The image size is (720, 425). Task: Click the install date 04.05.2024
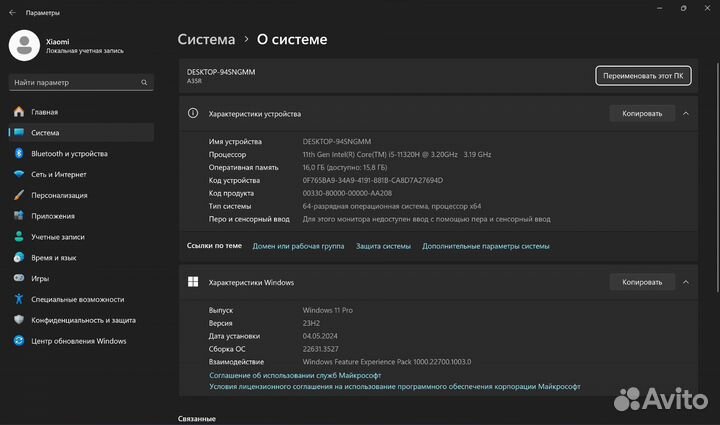(x=320, y=336)
